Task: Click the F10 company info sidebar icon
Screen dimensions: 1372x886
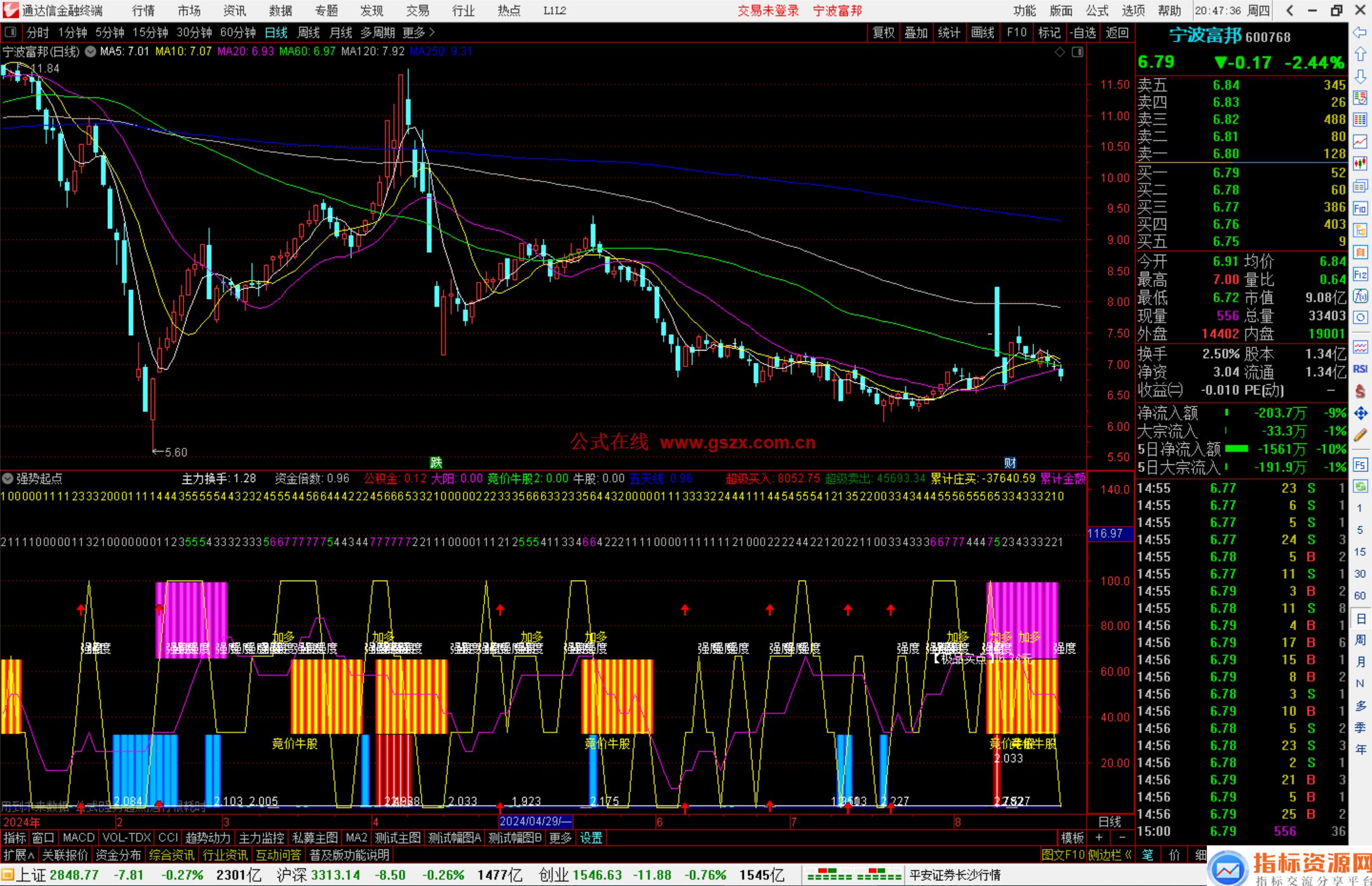Action: coord(1360,208)
